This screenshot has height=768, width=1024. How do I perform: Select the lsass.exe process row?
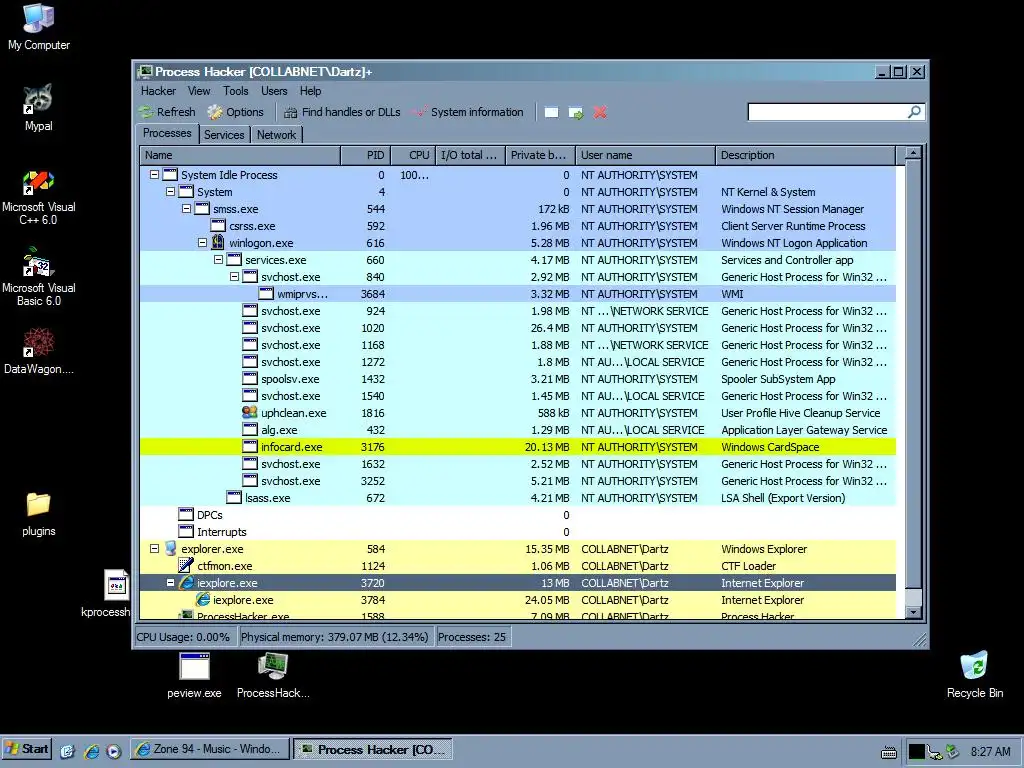pyautogui.click(x=518, y=498)
